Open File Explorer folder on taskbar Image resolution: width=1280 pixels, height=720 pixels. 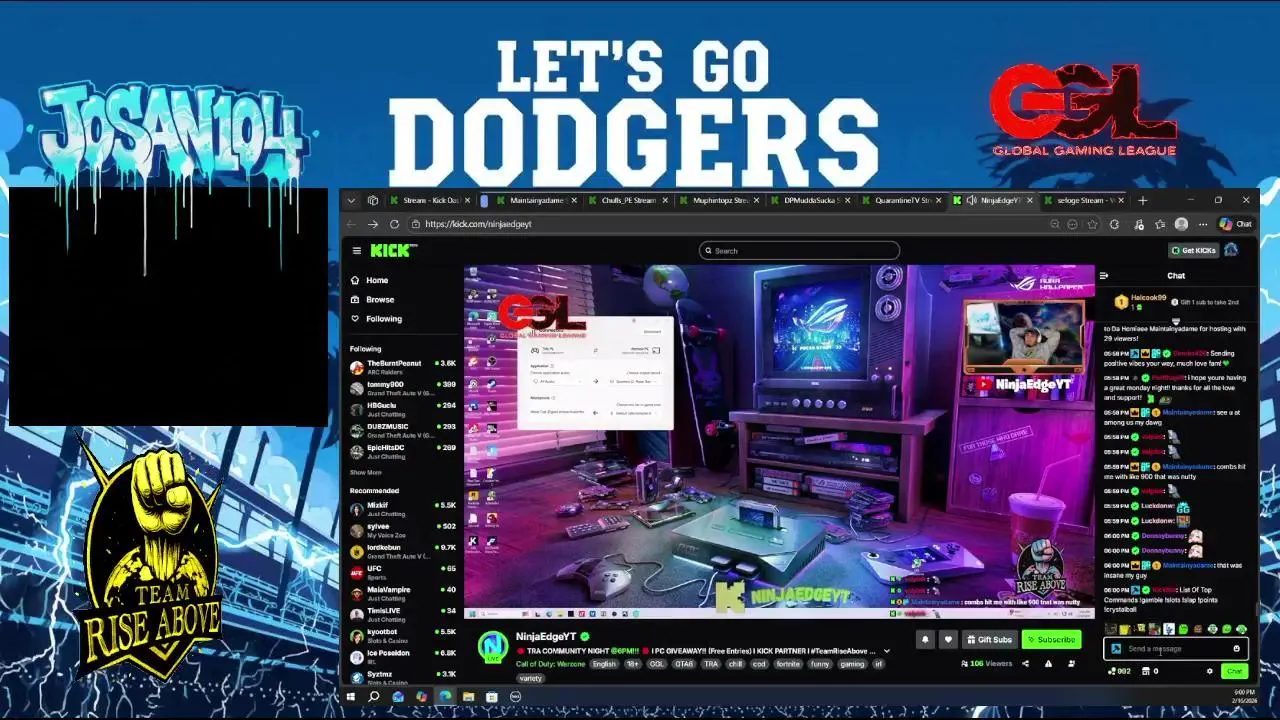coord(468,696)
